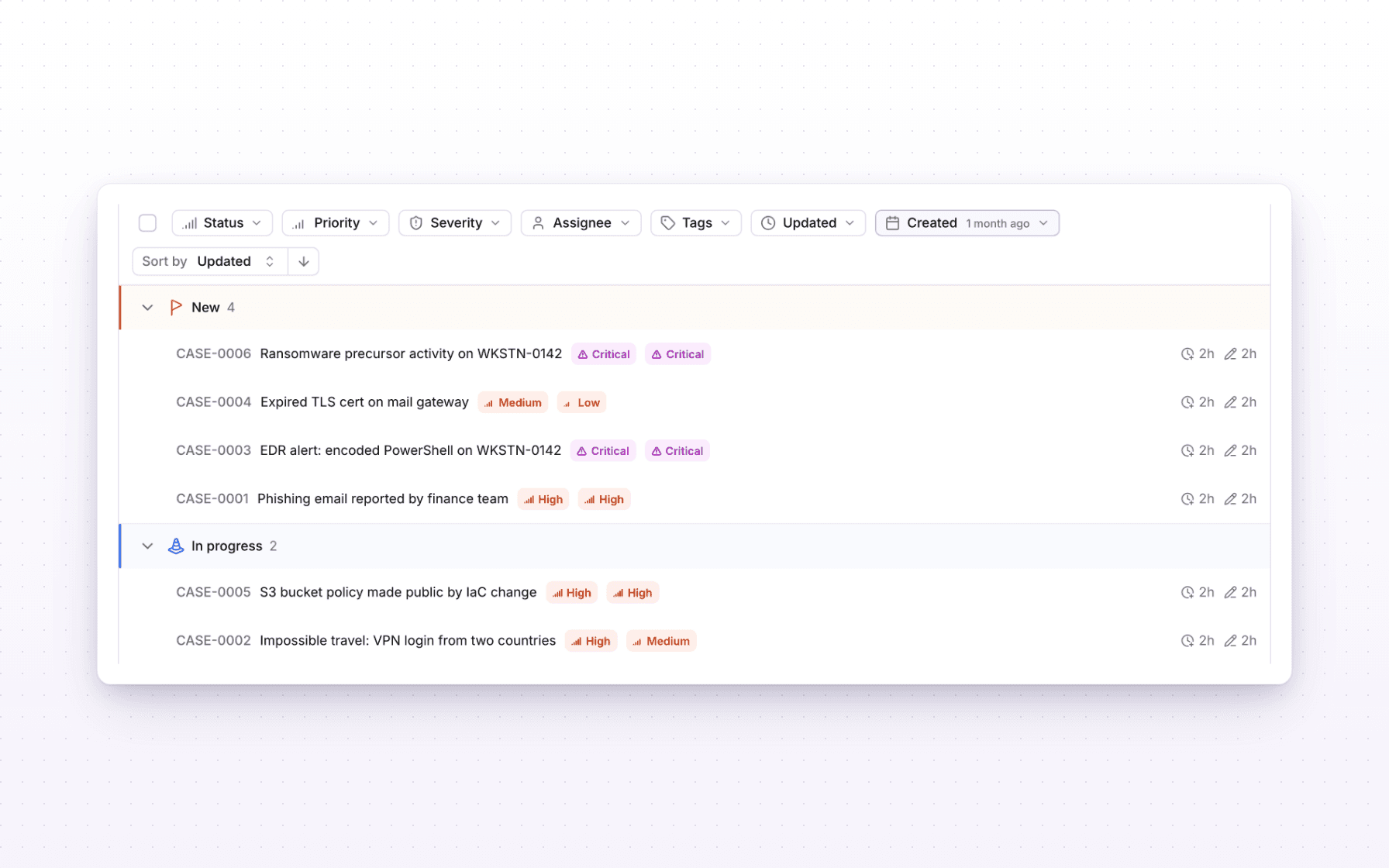
Task: Open Phishing email reported by finance team
Action: (x=383, y=499)
